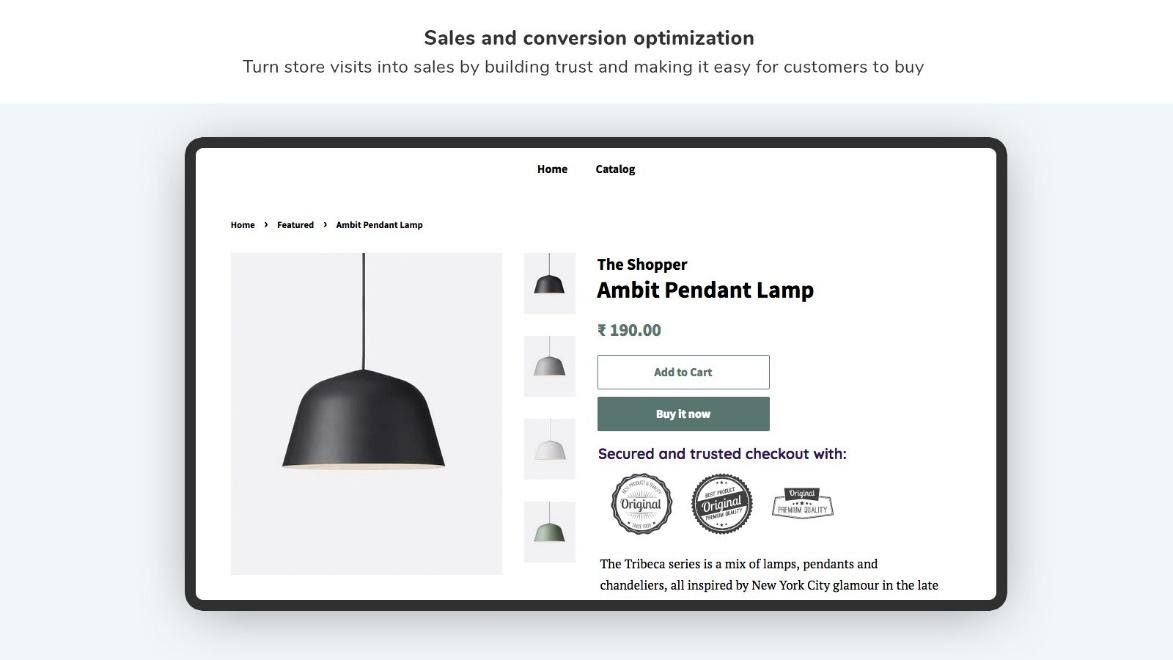Click the Ambit Pendant Lamp breadcrumb
The image size is (1173, 660).
click(379, 224)
